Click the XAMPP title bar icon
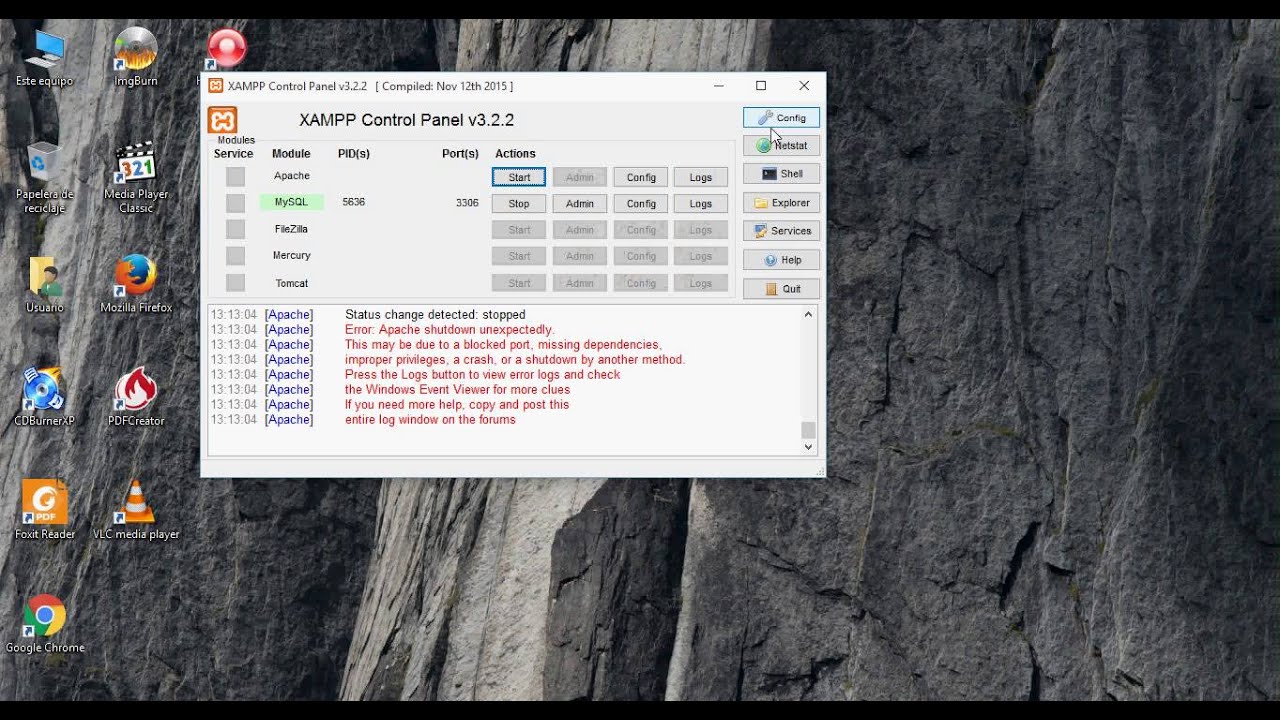1280x720 pixels. coord(215,86)
